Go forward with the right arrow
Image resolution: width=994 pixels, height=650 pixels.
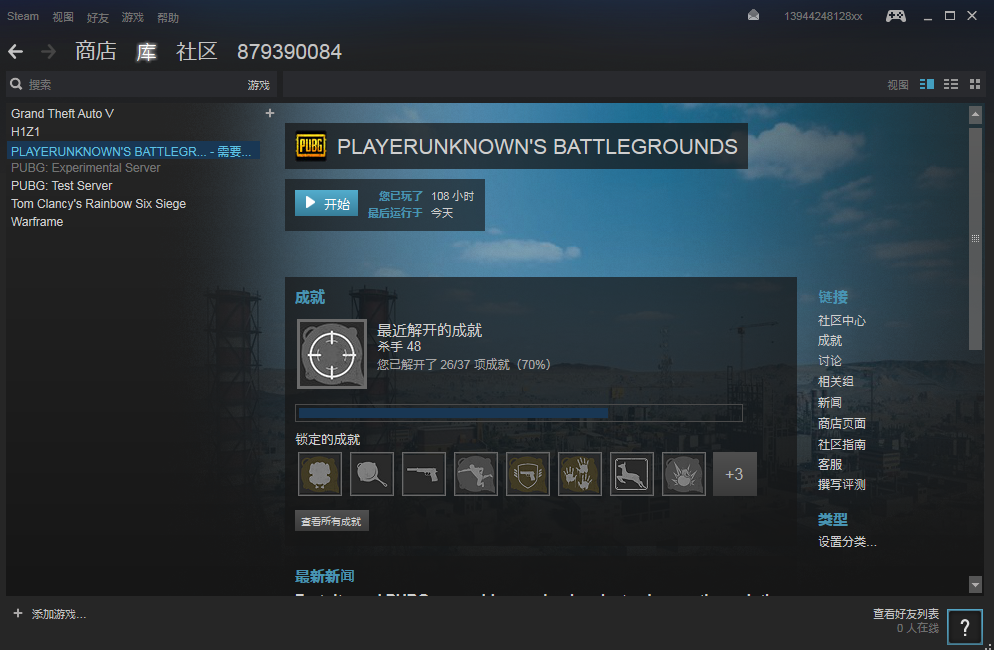pos(48,51)
